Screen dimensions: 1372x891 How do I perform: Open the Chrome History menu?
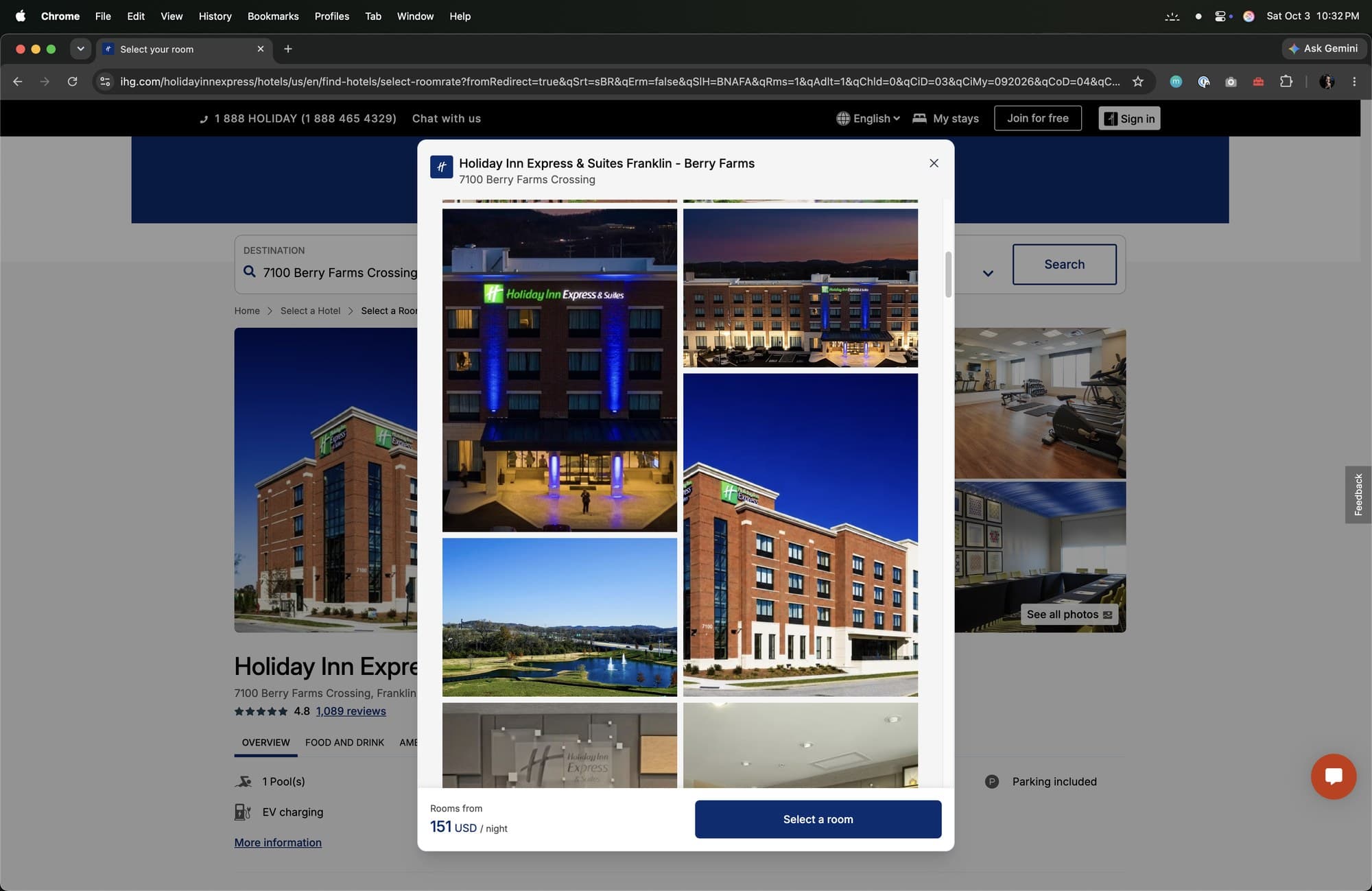pyautogui.click(x=215, y=16)
